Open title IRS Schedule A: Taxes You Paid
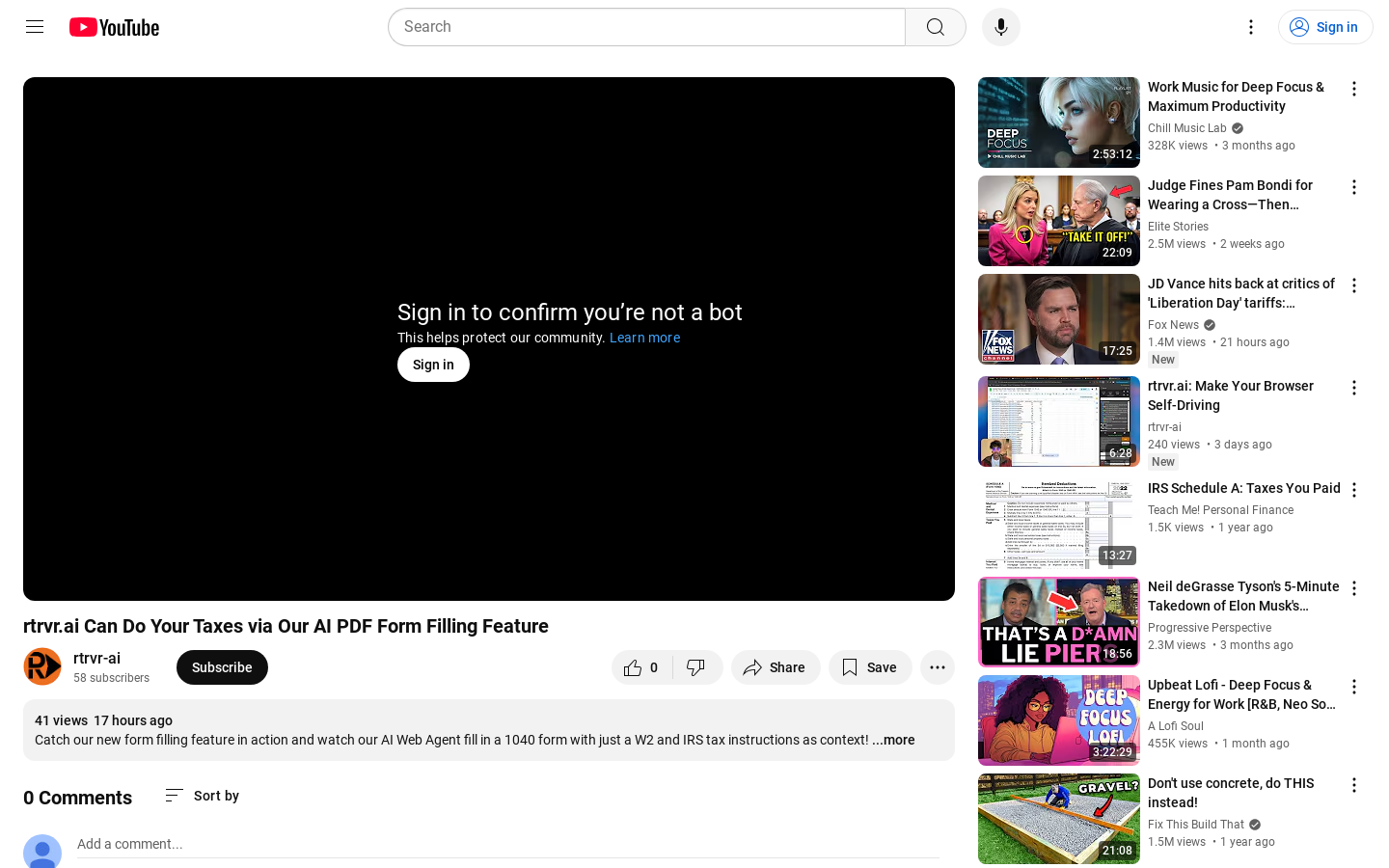Image resolution: width=1389 pixels, height=868 pixels. [1244, 488]
